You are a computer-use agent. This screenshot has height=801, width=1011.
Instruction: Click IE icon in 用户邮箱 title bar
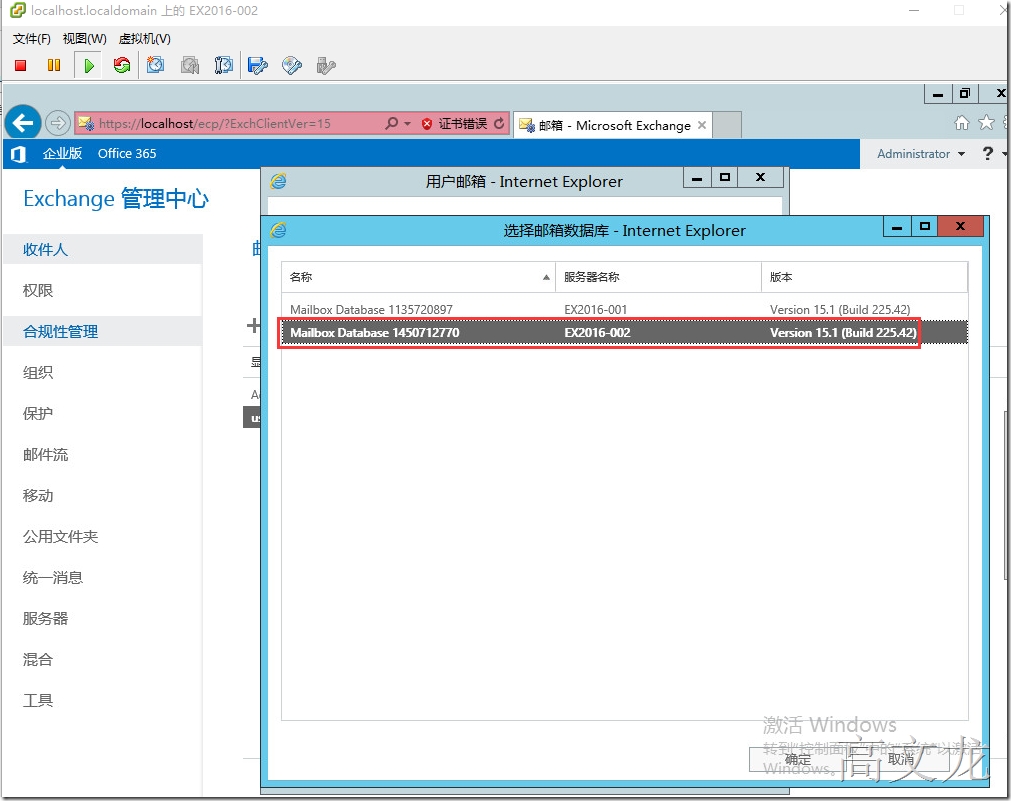279,181
